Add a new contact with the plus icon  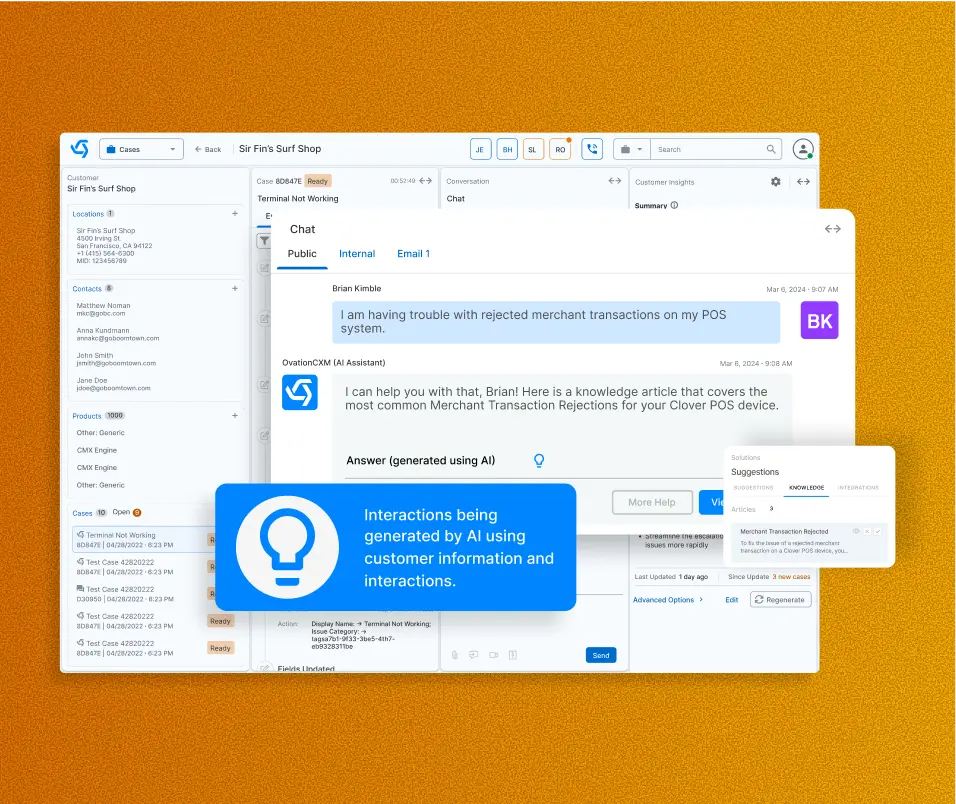[235, 288]
